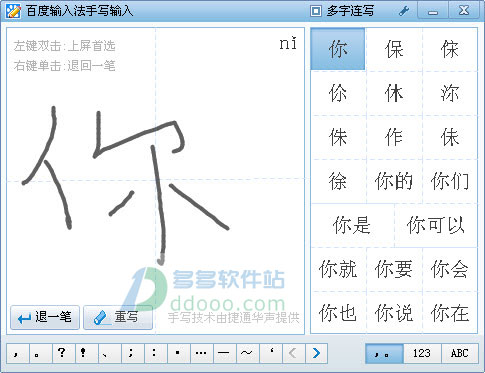Select candidate character 徐
Viewport: 485px width, 373px height.
(x=338, y=181)
